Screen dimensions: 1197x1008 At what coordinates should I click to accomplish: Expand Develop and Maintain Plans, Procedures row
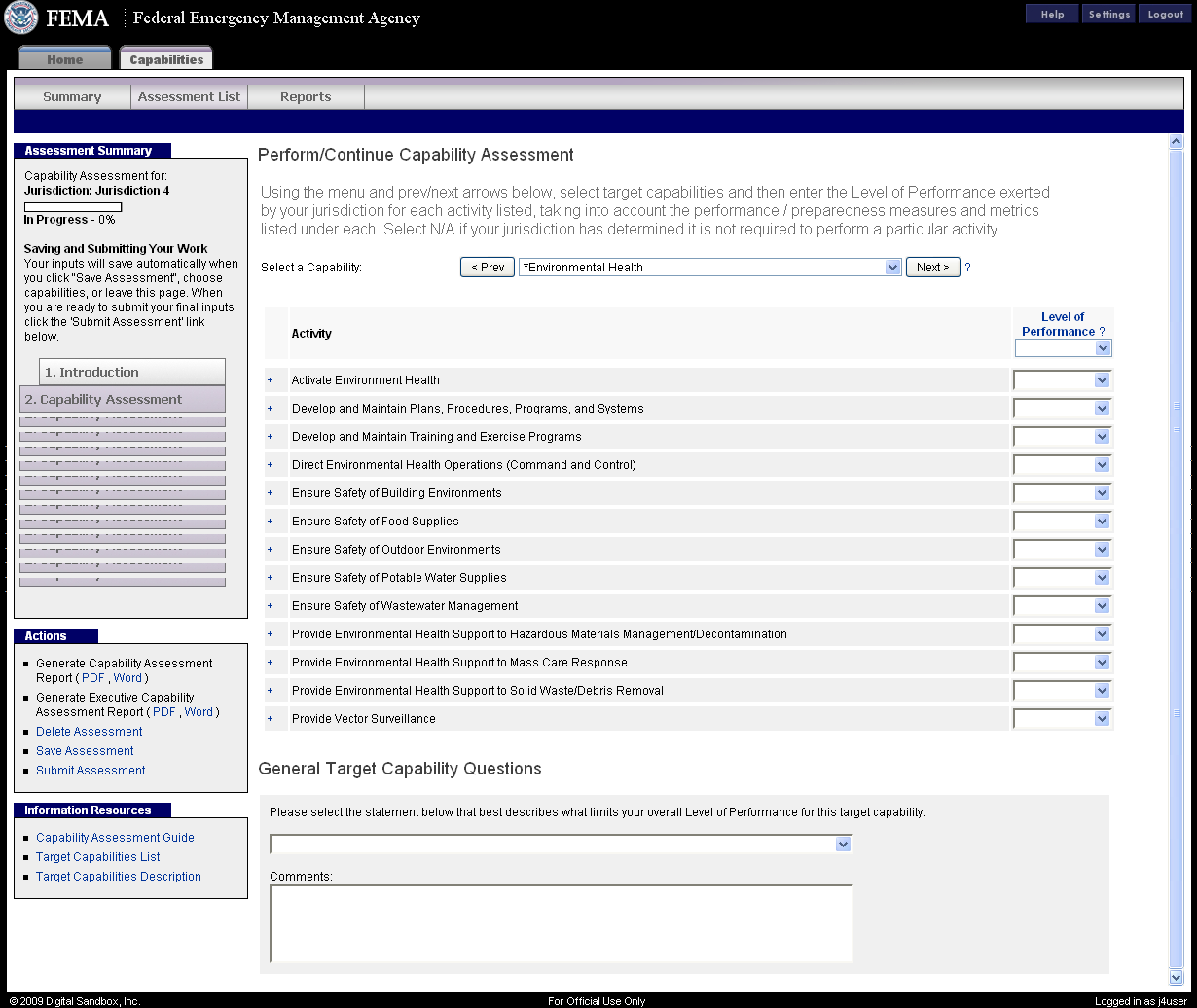[x=271, y=409]
